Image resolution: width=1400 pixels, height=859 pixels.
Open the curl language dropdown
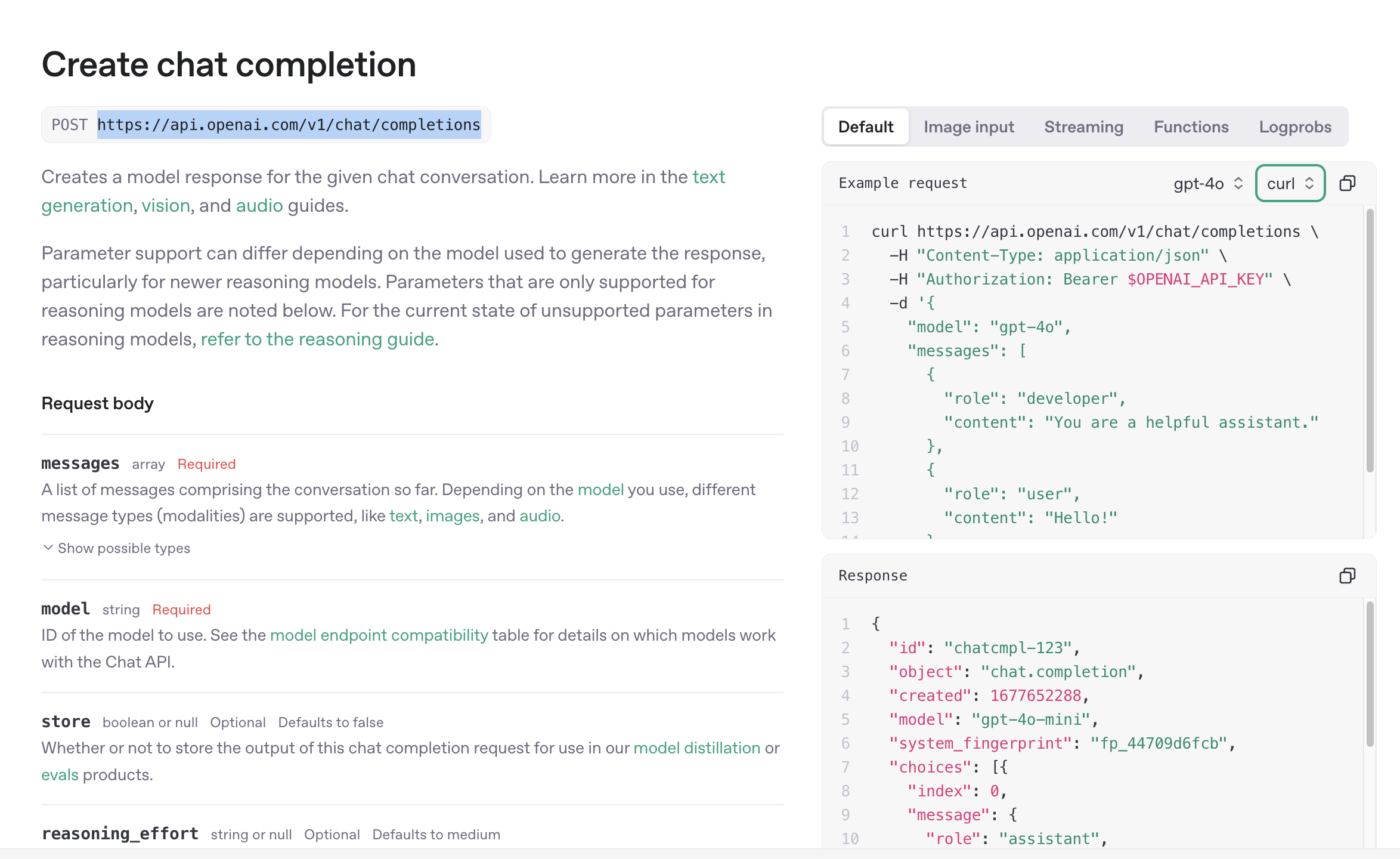[x=1290, y=183]
